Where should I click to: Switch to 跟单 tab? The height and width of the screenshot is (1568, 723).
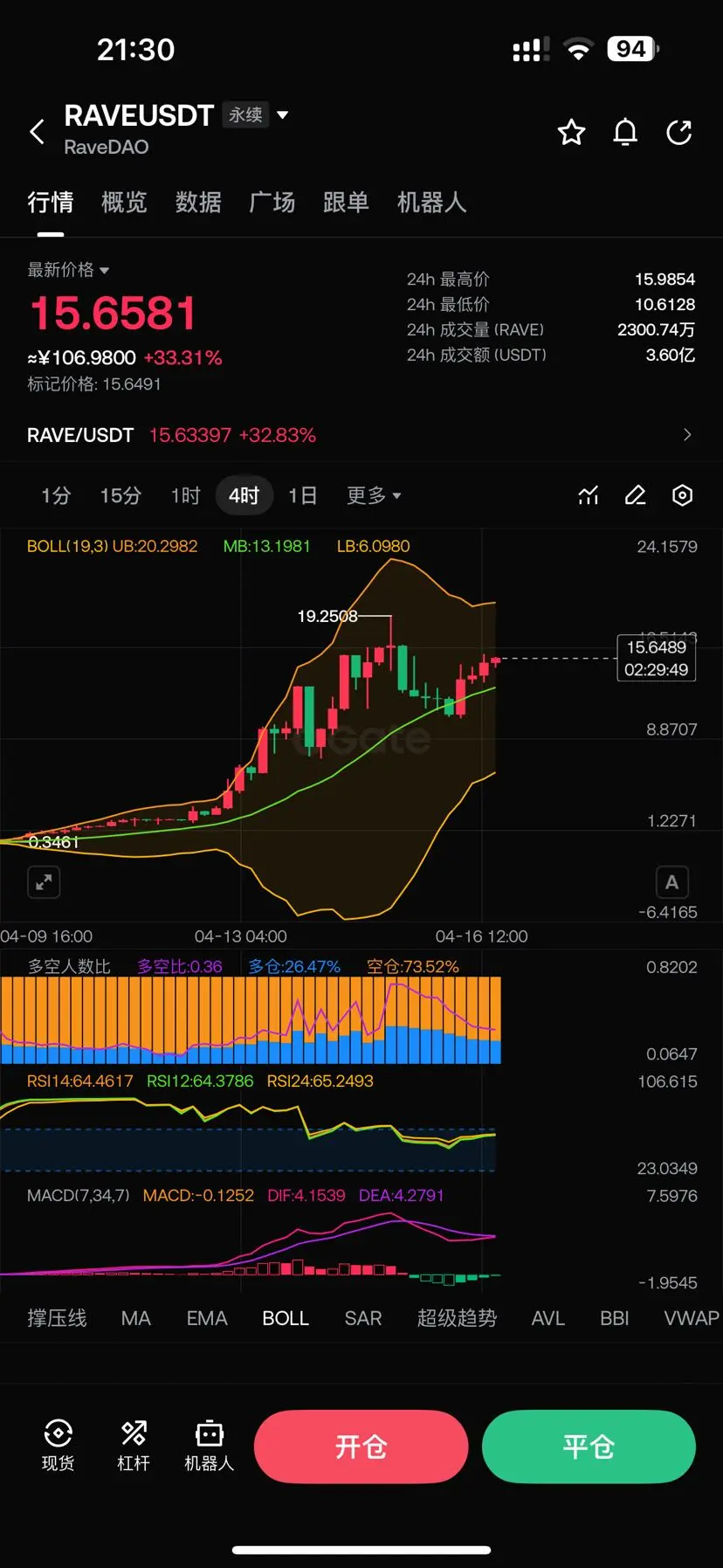346,203
